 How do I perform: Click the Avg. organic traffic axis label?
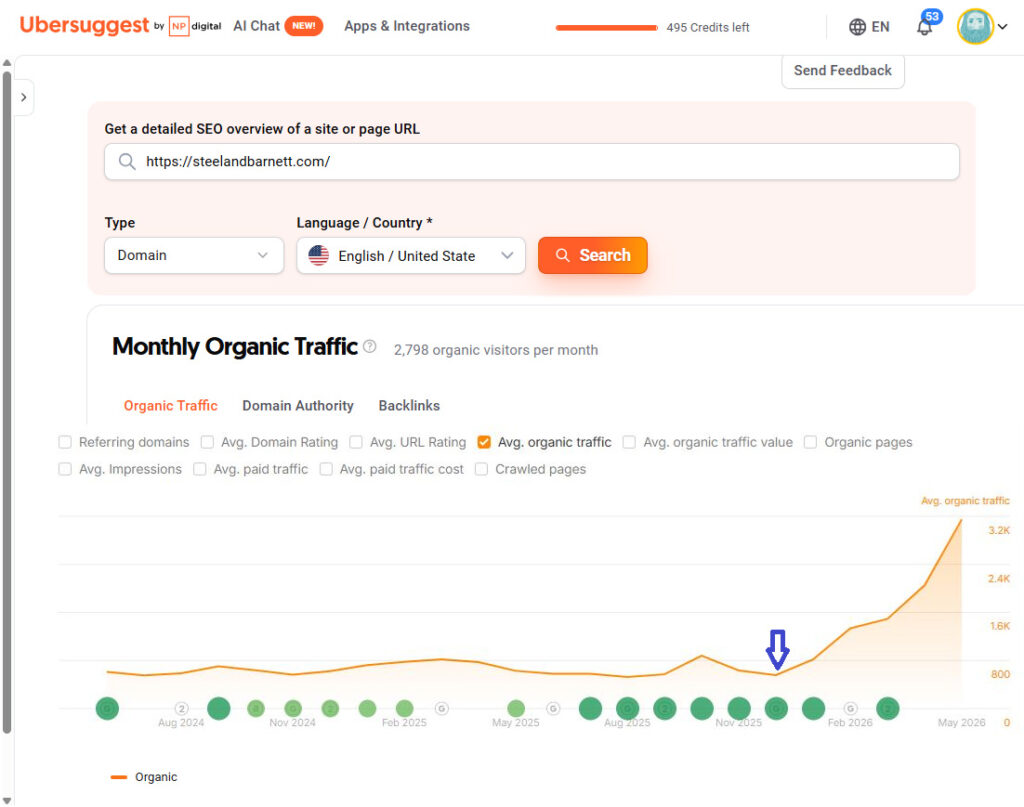(965, 501)
